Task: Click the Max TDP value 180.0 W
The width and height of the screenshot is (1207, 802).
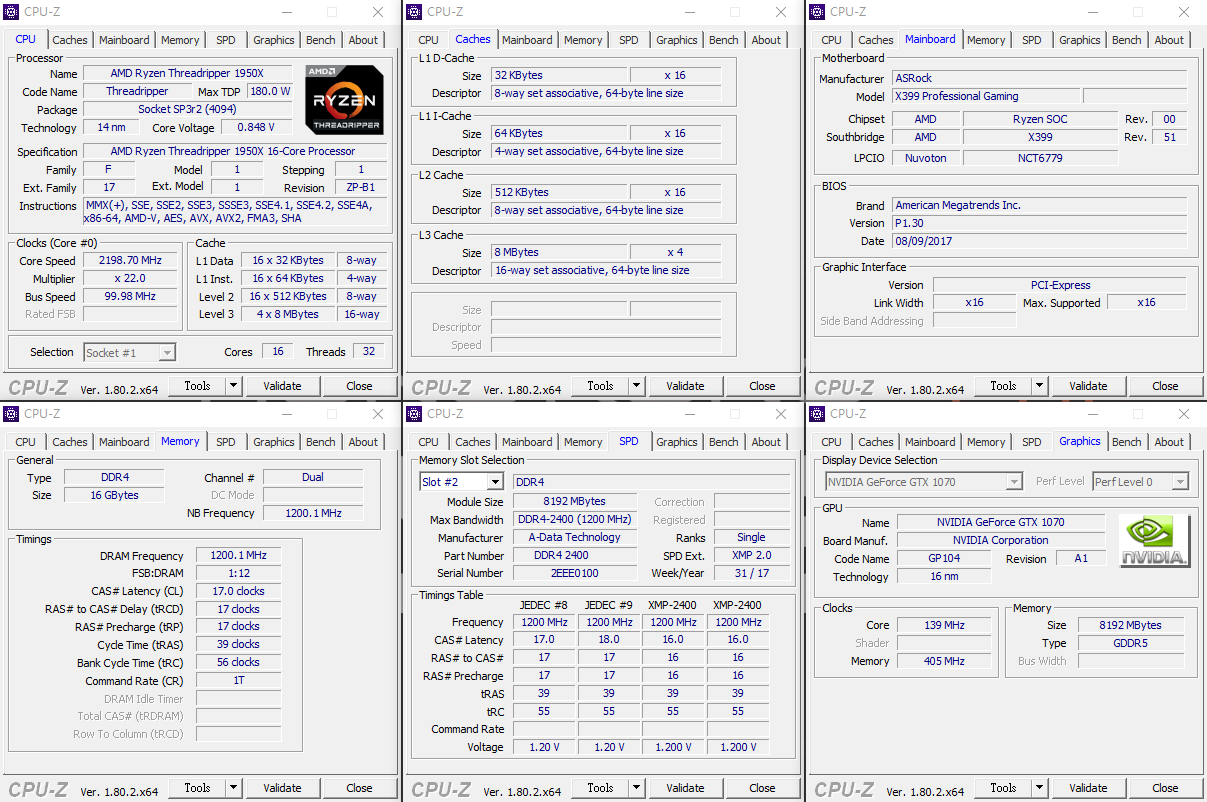Action: click(270, 91)
